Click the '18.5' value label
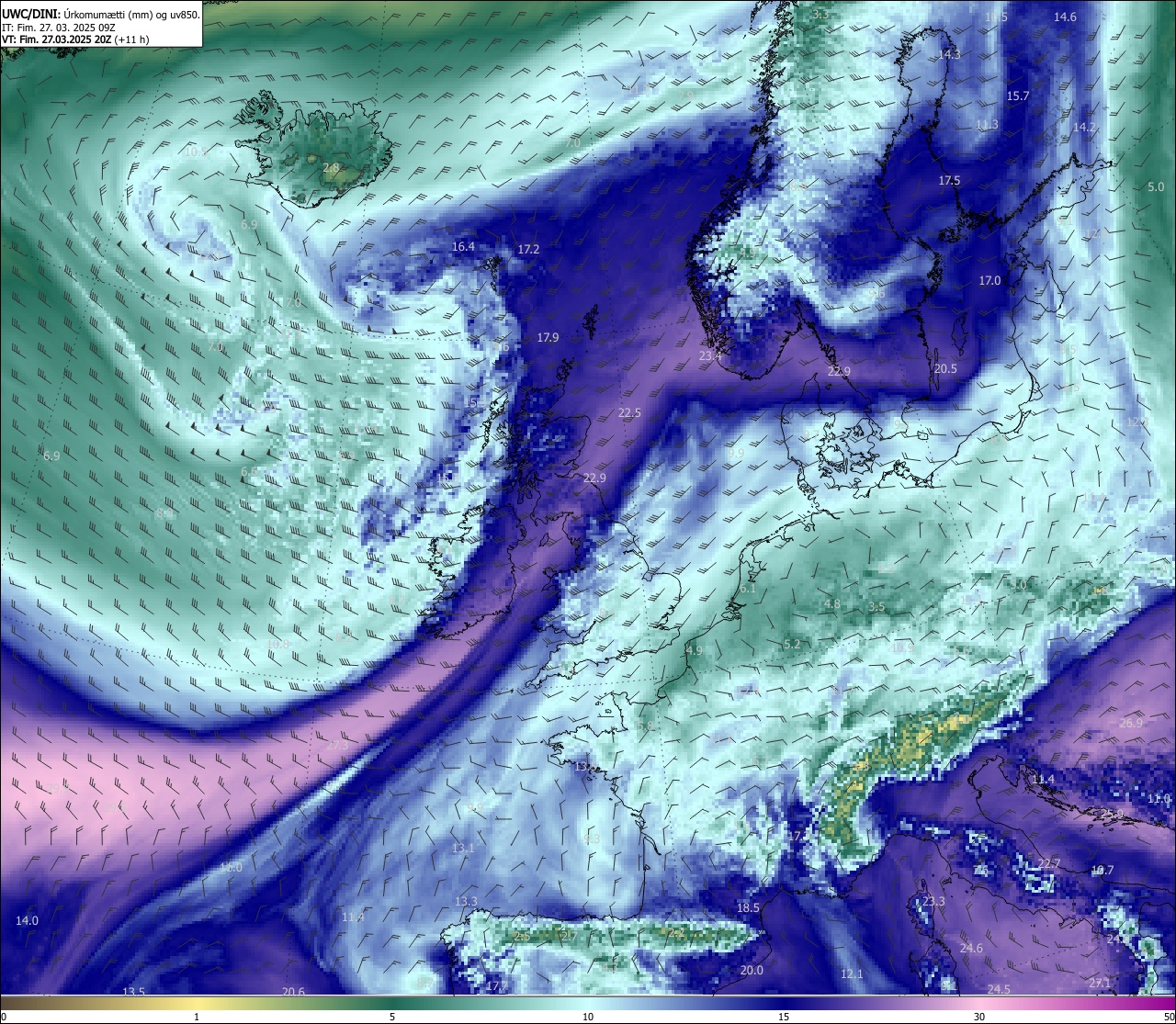 point(748,907)
